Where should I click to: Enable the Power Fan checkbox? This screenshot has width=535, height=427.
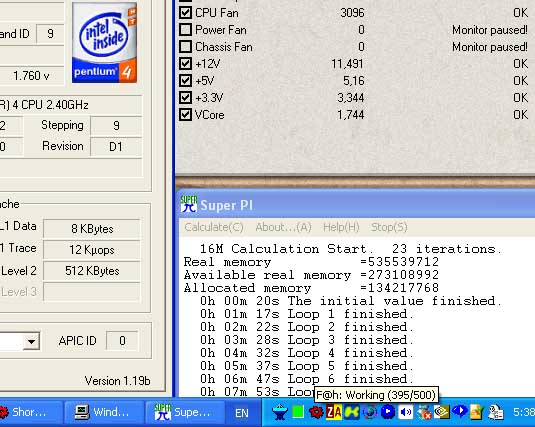pyautogui.click(x=185, y=29)
